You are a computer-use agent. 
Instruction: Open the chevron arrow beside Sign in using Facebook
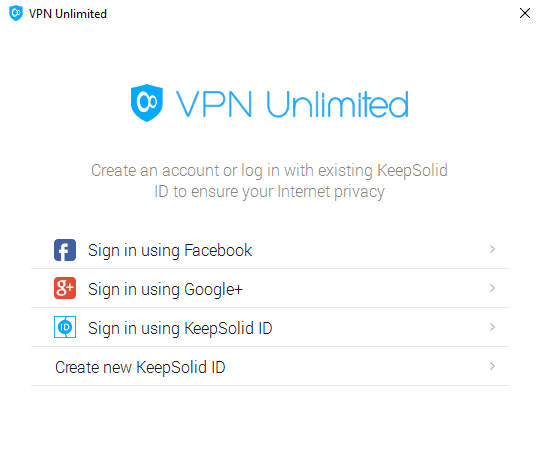click(492, 249)
